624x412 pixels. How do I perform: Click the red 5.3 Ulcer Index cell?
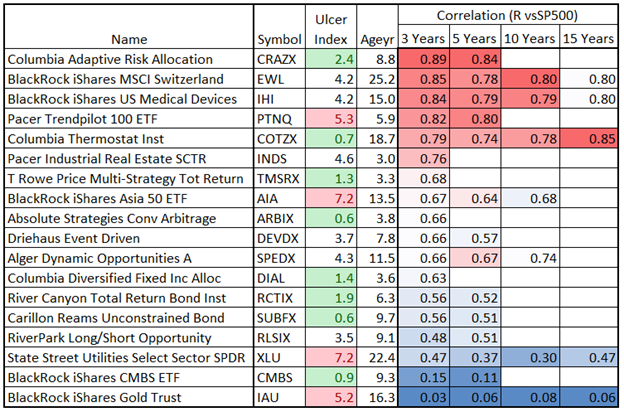[329, 119]
